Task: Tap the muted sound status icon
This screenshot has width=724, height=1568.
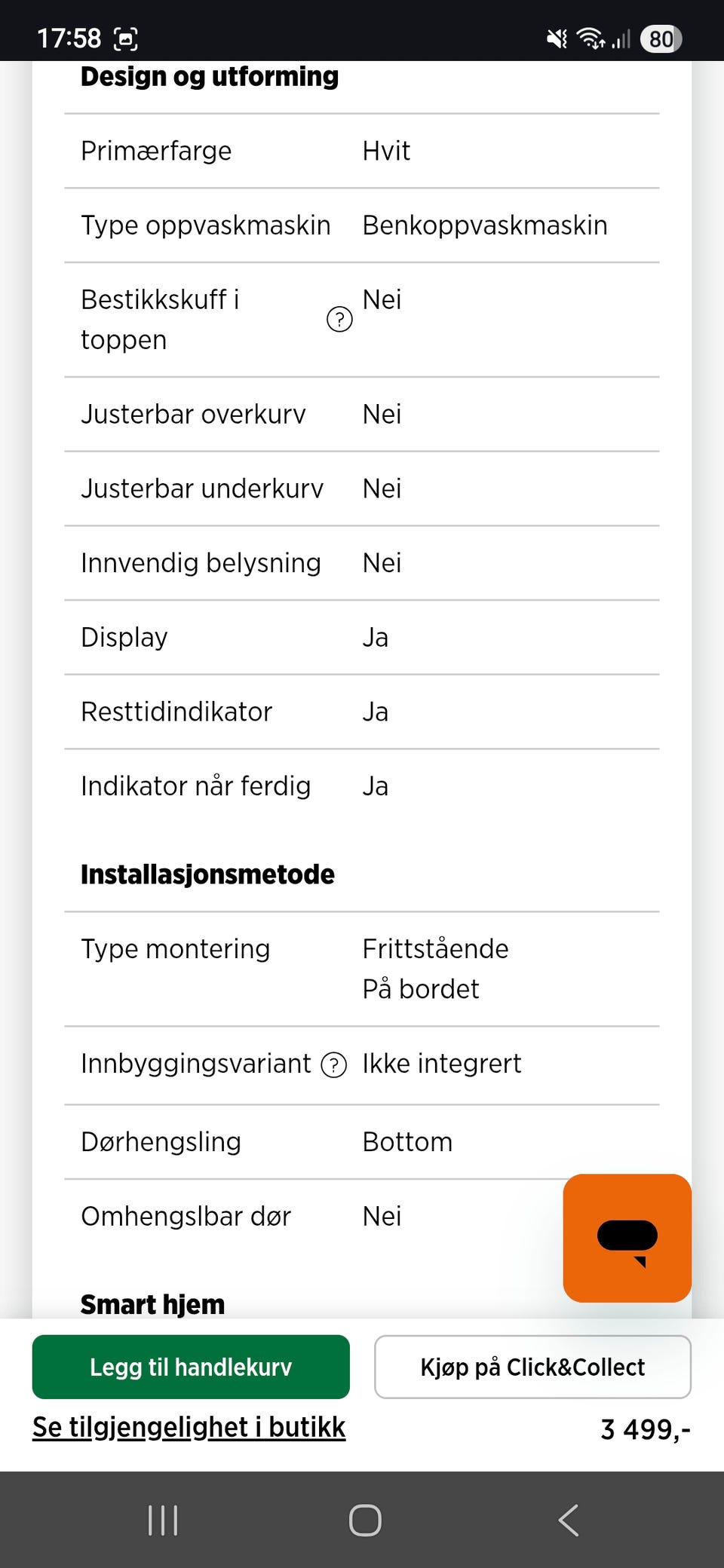Action: point(557,38)
